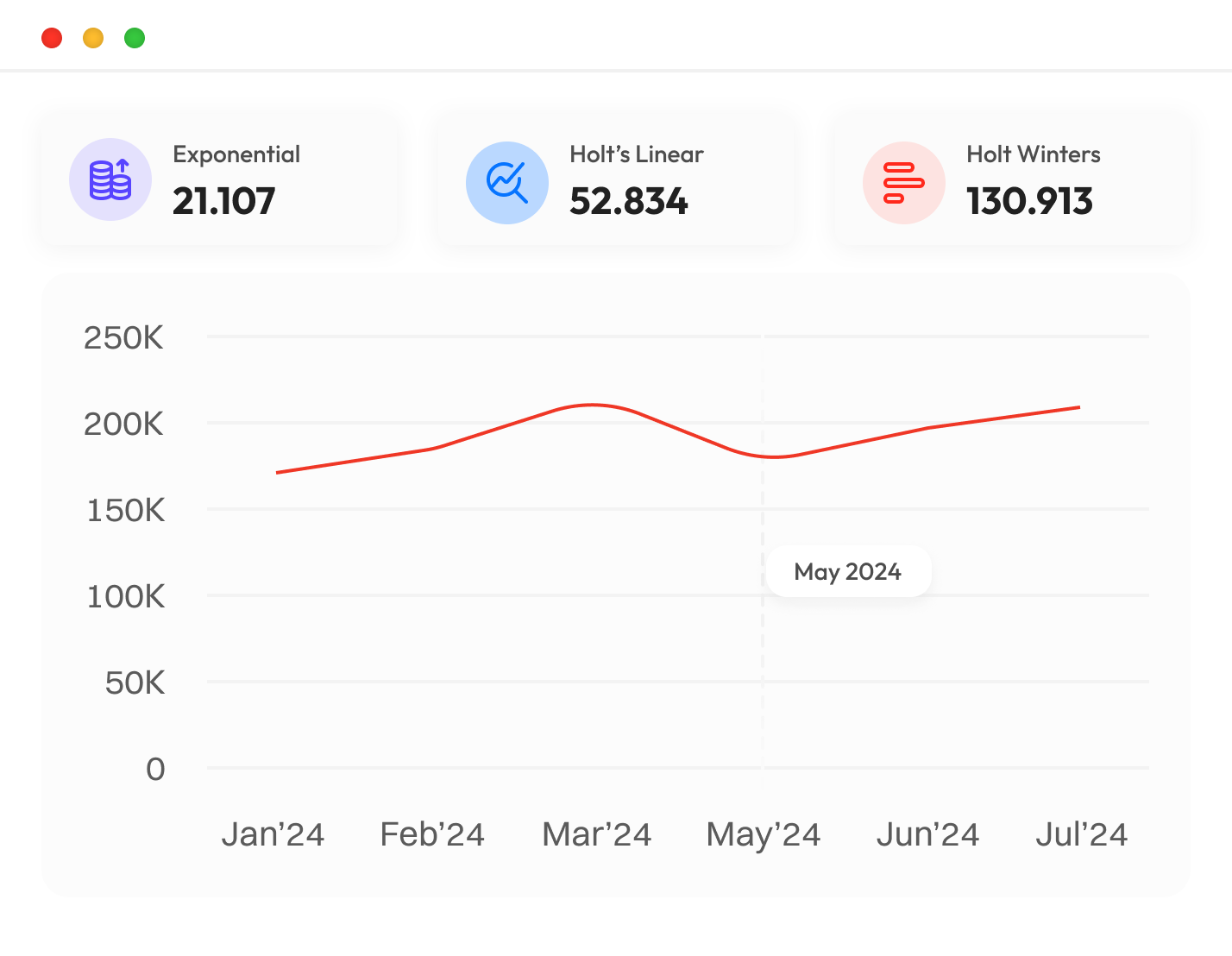Select Feb'24 on the x-axis
Viewport: 1232px width, 956px height.
coord(432,834)
